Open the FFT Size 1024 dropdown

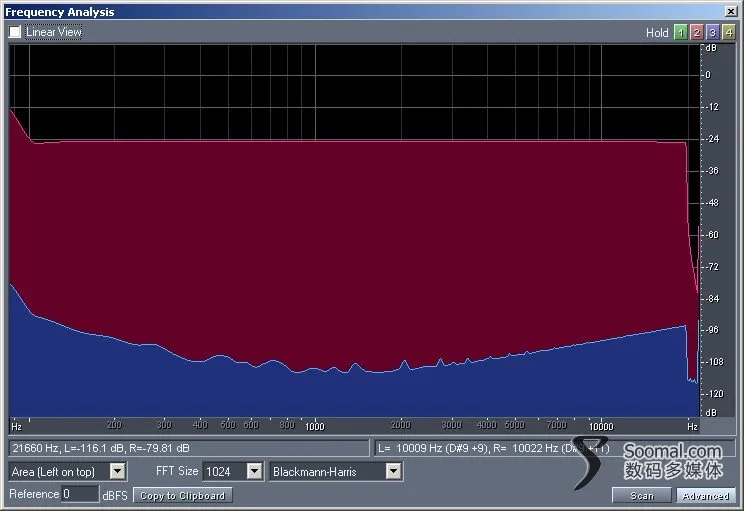coord(232,471)
